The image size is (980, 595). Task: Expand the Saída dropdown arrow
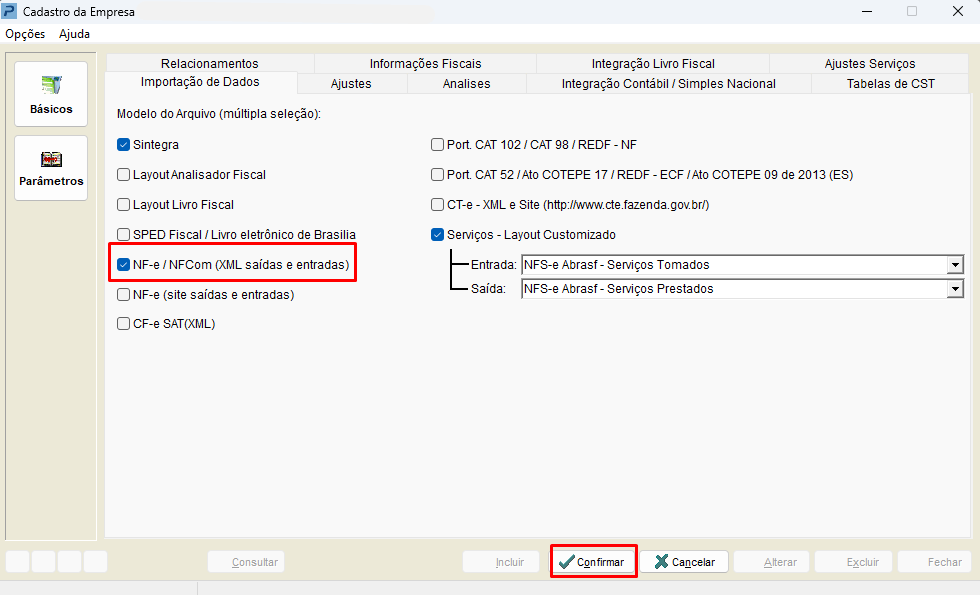[955, 289]
